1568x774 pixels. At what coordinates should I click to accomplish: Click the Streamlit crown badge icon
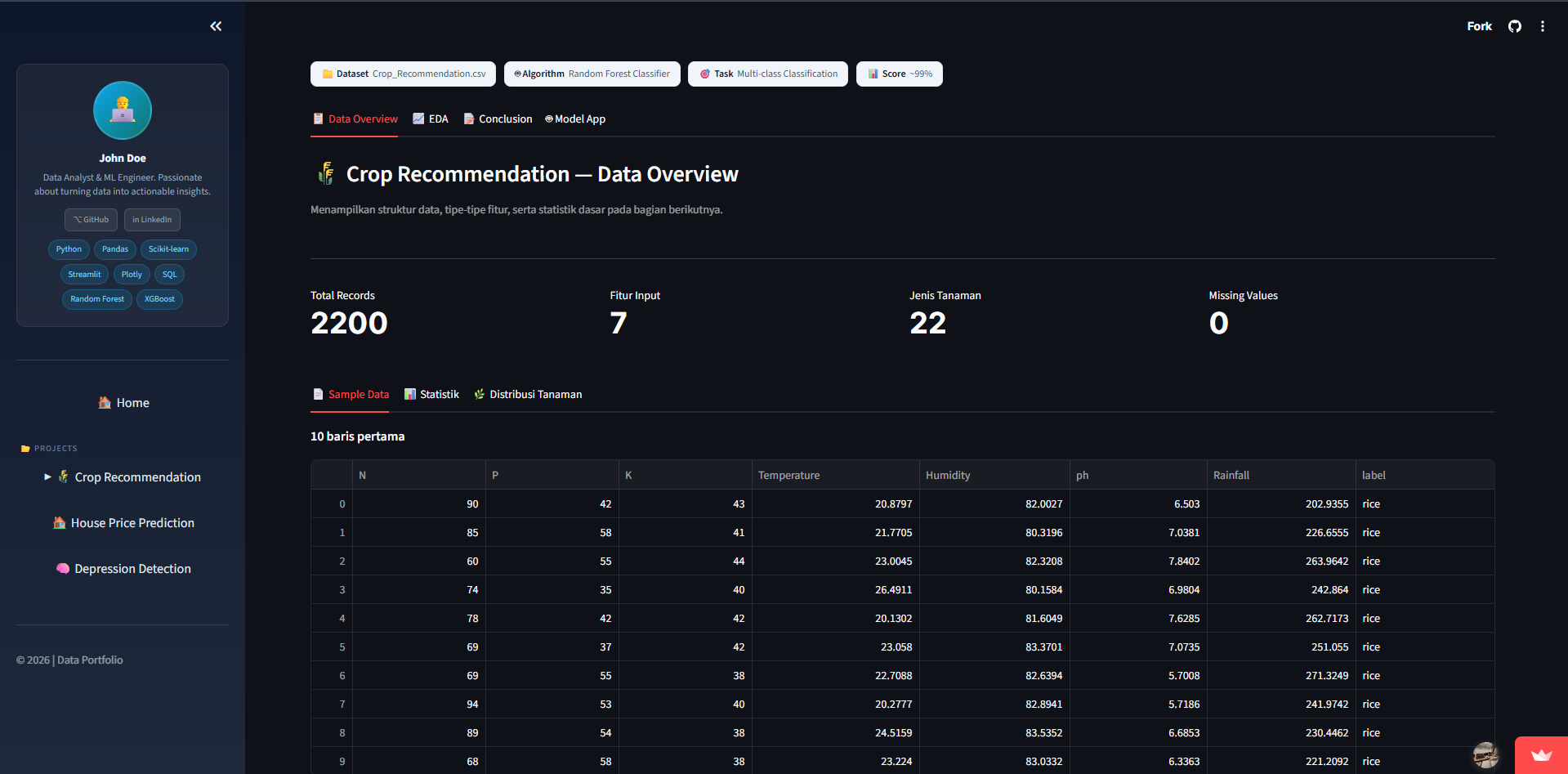click(x=1541, y=755)
